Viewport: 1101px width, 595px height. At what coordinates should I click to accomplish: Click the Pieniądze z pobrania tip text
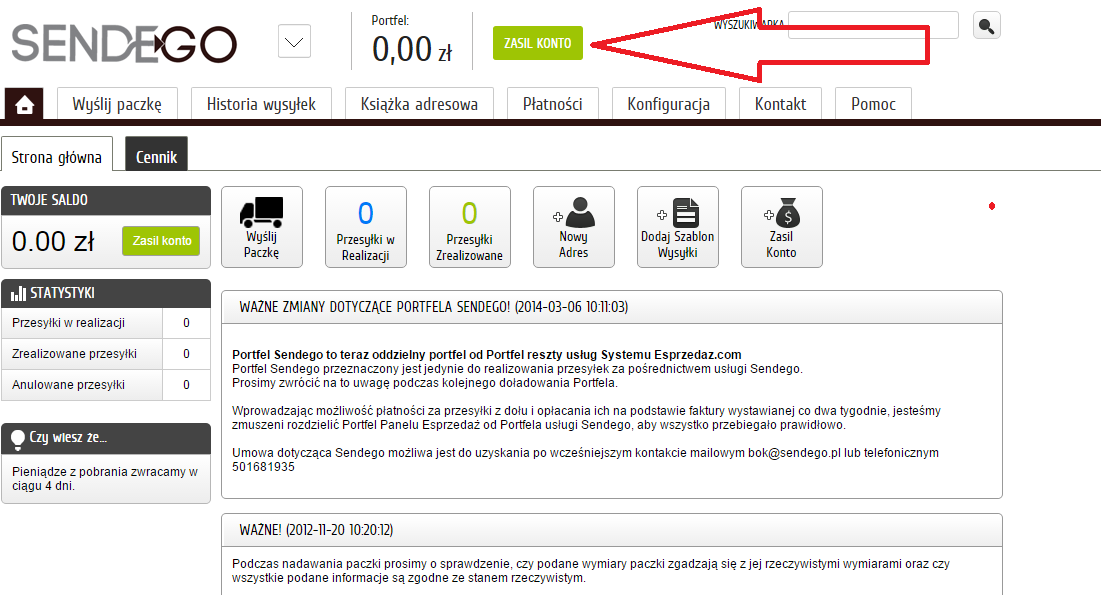coord(105,478)
